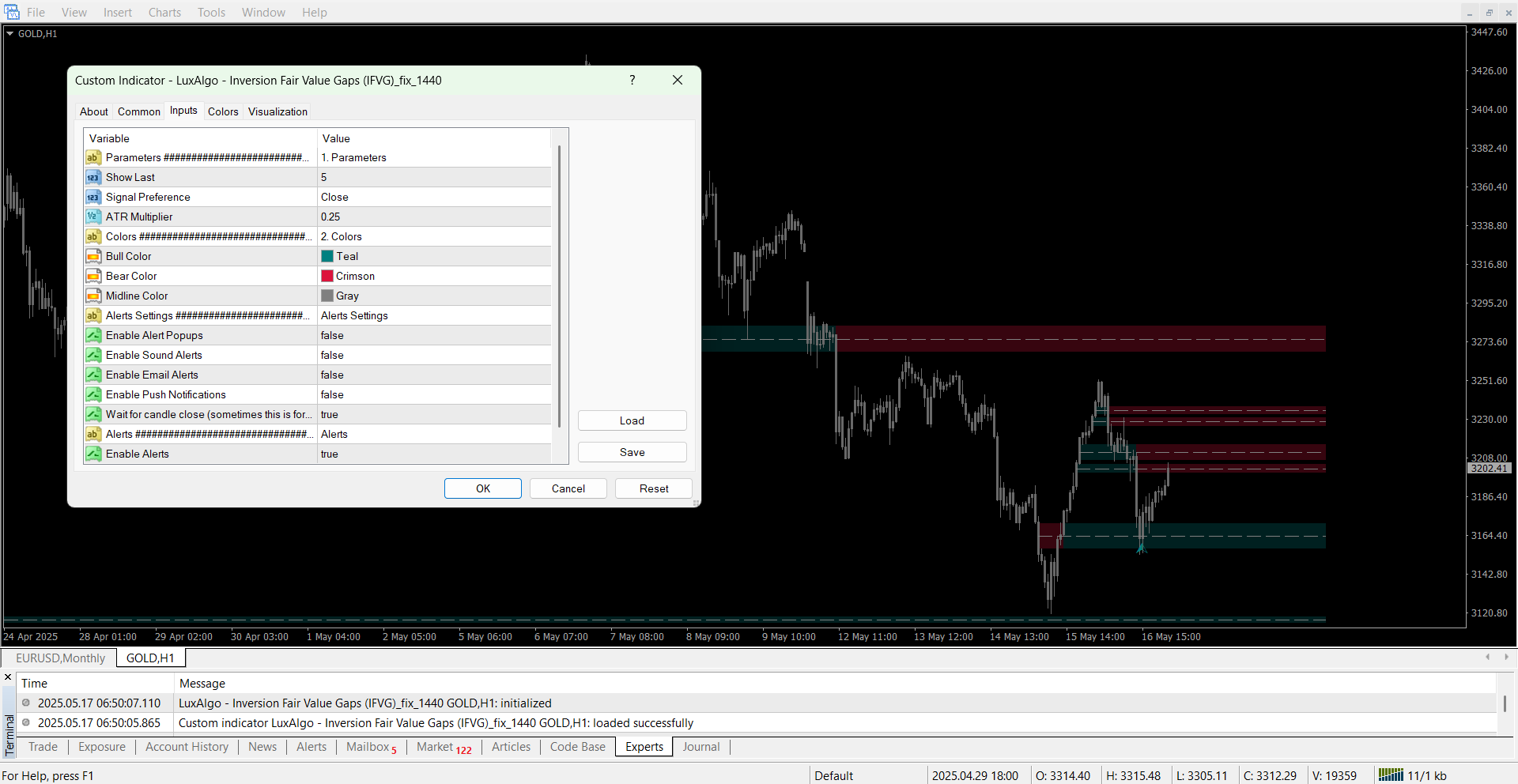Toggle the Wait for candle close true value

434,414
